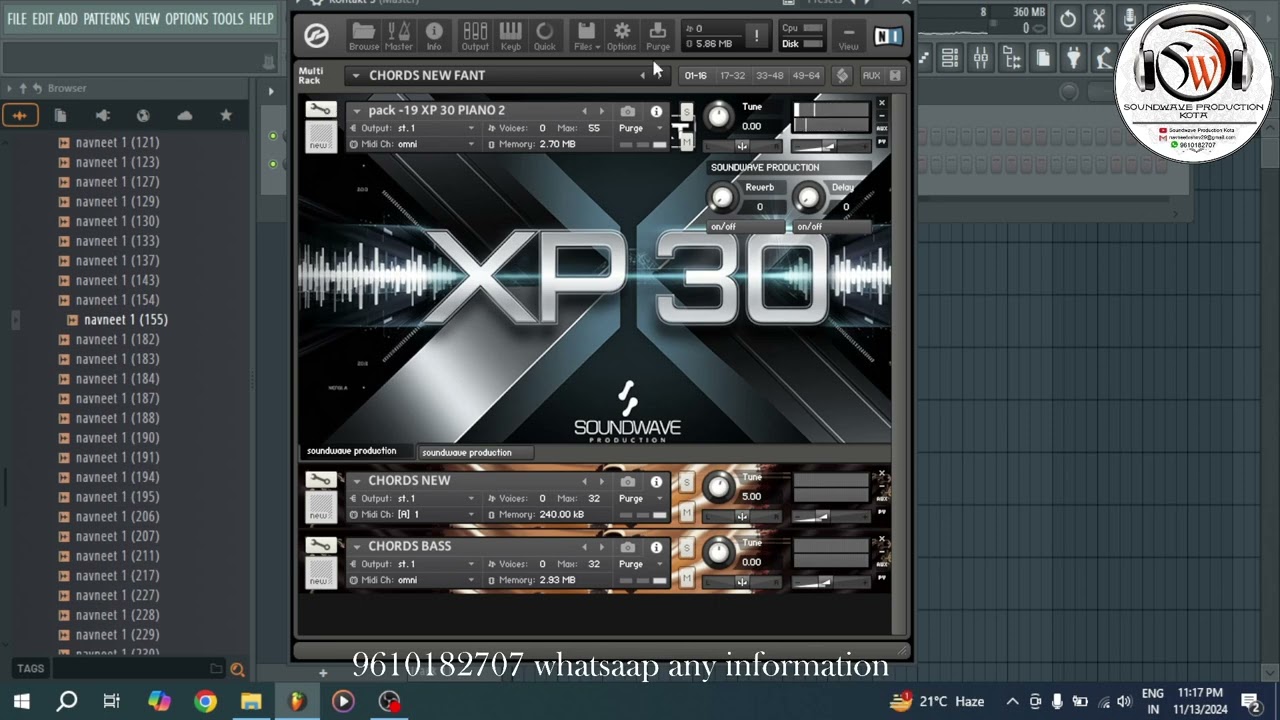Take snapshot camera for XP 30 PIANO 2
Image resolution: width=1280 pixels, height=720 pixels.
pos(627,111)
